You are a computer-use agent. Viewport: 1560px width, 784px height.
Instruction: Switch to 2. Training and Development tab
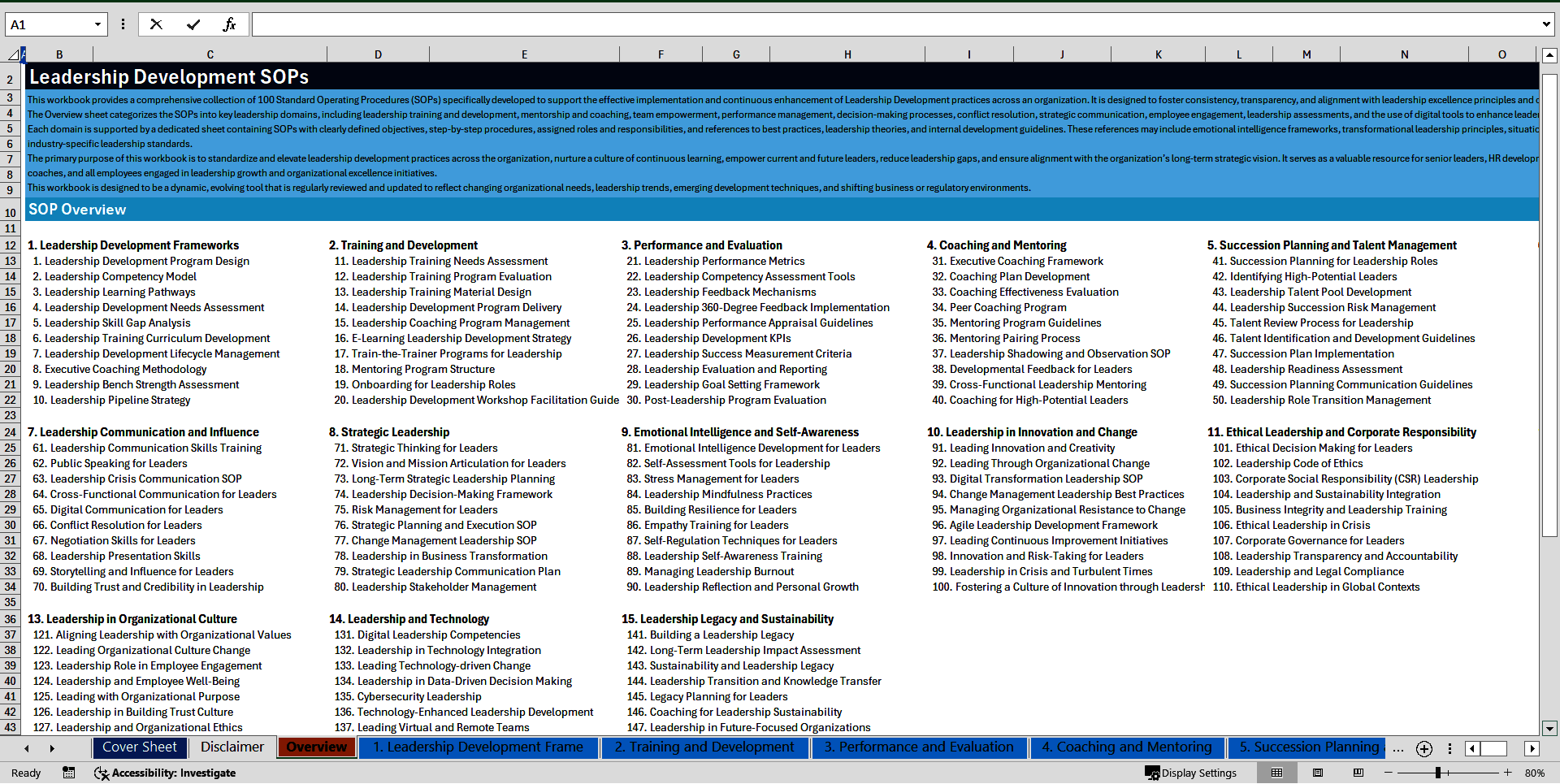tap(704, 747)
